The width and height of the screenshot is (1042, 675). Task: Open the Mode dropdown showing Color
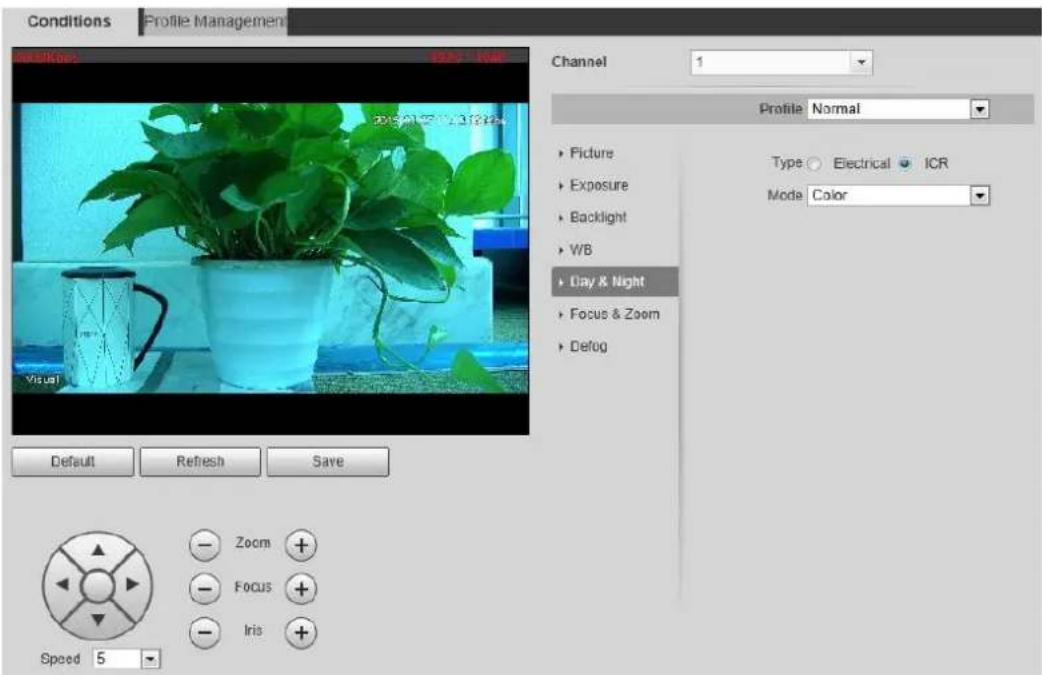coord(898,195)
